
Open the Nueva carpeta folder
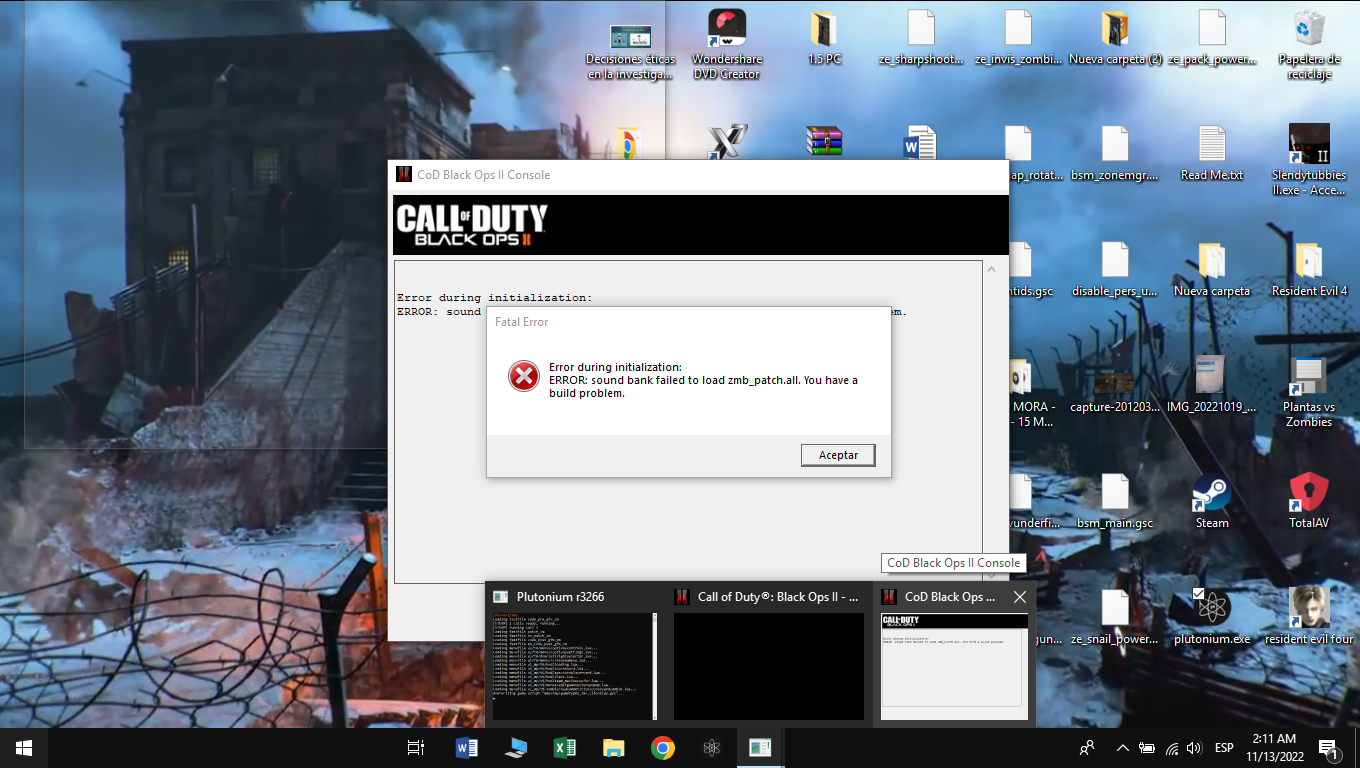coord(1212,269)
